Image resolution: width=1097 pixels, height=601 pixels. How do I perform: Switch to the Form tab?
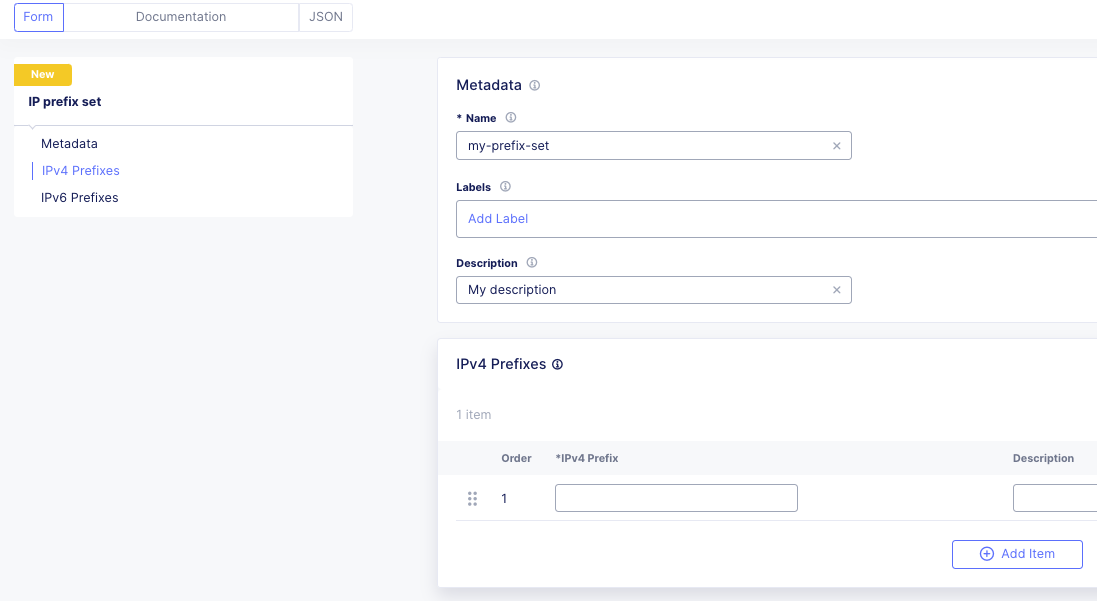pyautogui.click(x=38, y=17)
